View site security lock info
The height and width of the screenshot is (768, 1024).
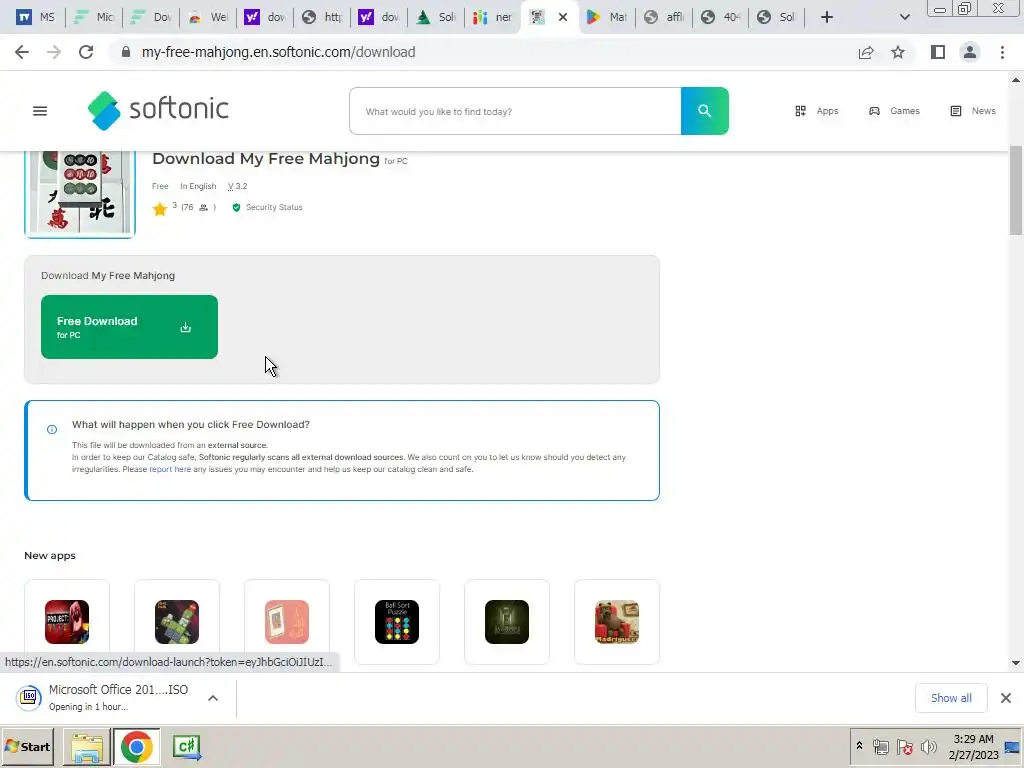tap(126, 52)
